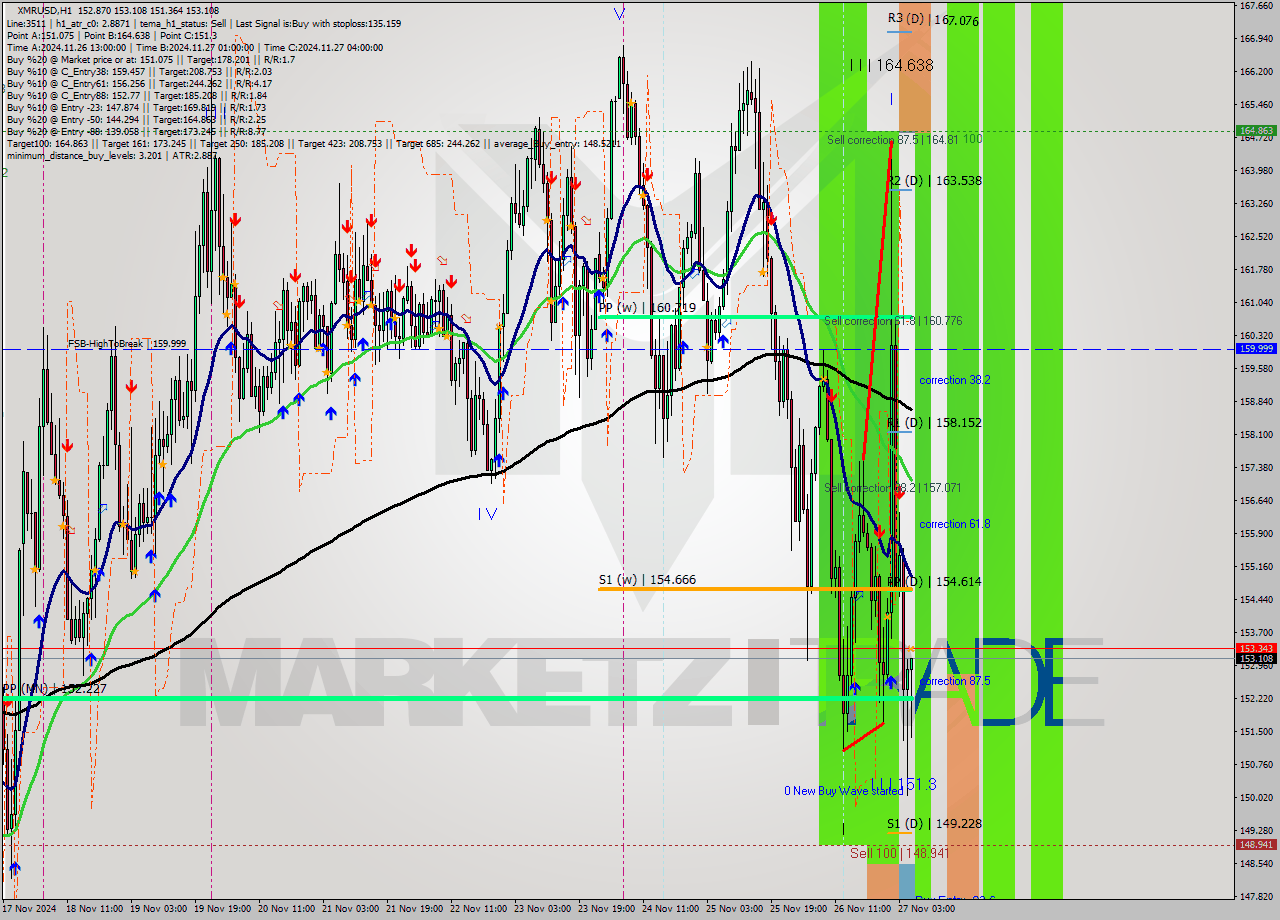Viewport: 1280px width, 920px height.
Task: Click 24 Nov 11:00 on time axis
Action: click(670, 909)
